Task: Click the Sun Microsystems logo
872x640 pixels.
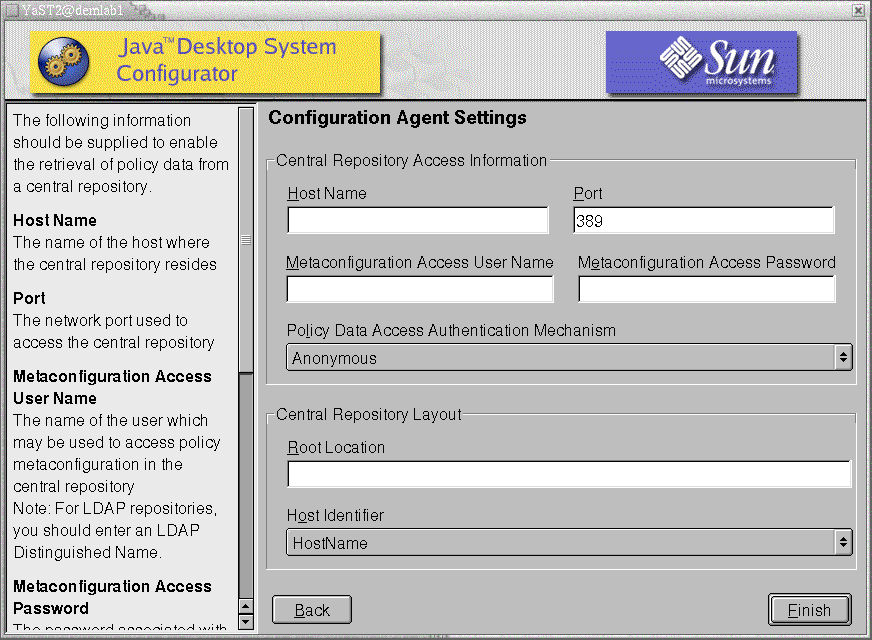Action: tap(701, 62)
